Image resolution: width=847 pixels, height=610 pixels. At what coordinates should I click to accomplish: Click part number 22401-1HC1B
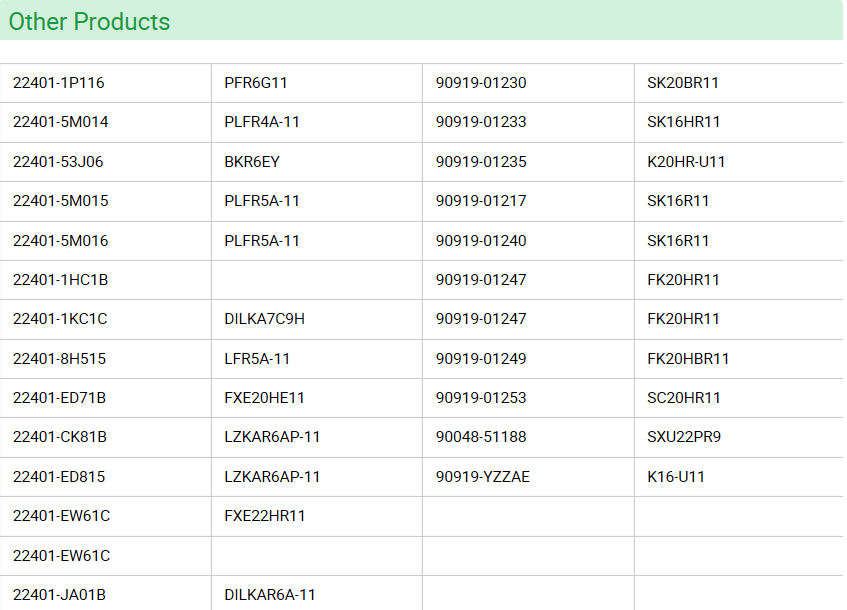coord(60,280)
